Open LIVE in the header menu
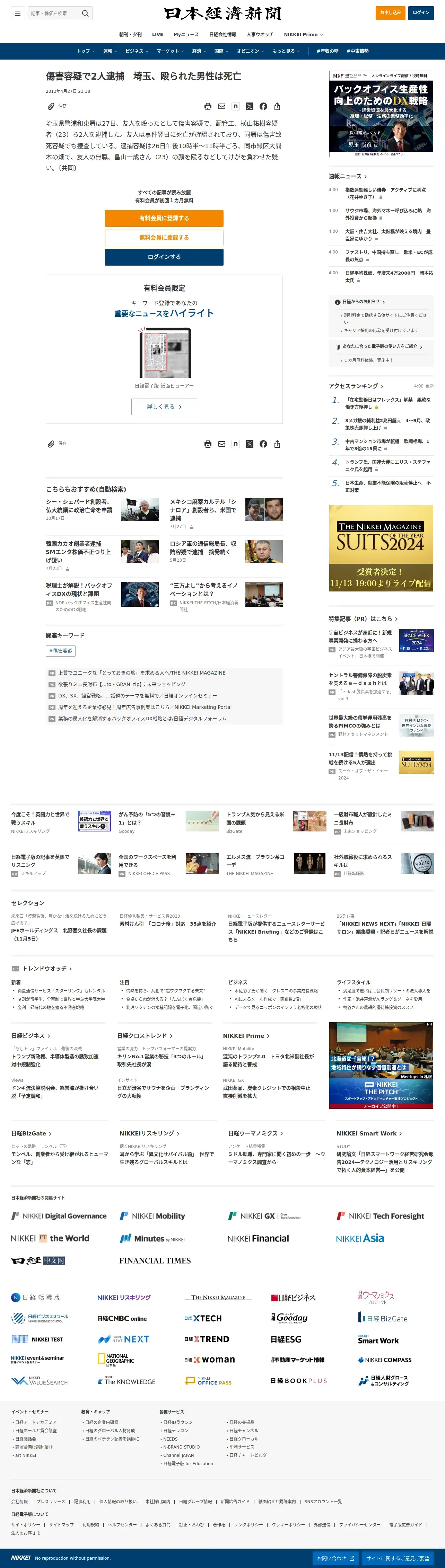The width and height of the screenshot is (445, 1568). click(157, 35)
